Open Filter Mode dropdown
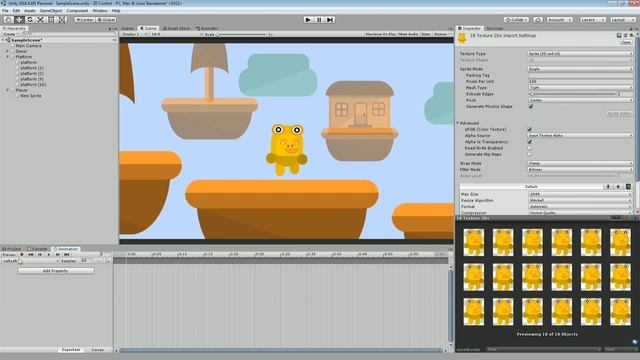The width and height of the screenshot is (640, 360). click(580, 169)
